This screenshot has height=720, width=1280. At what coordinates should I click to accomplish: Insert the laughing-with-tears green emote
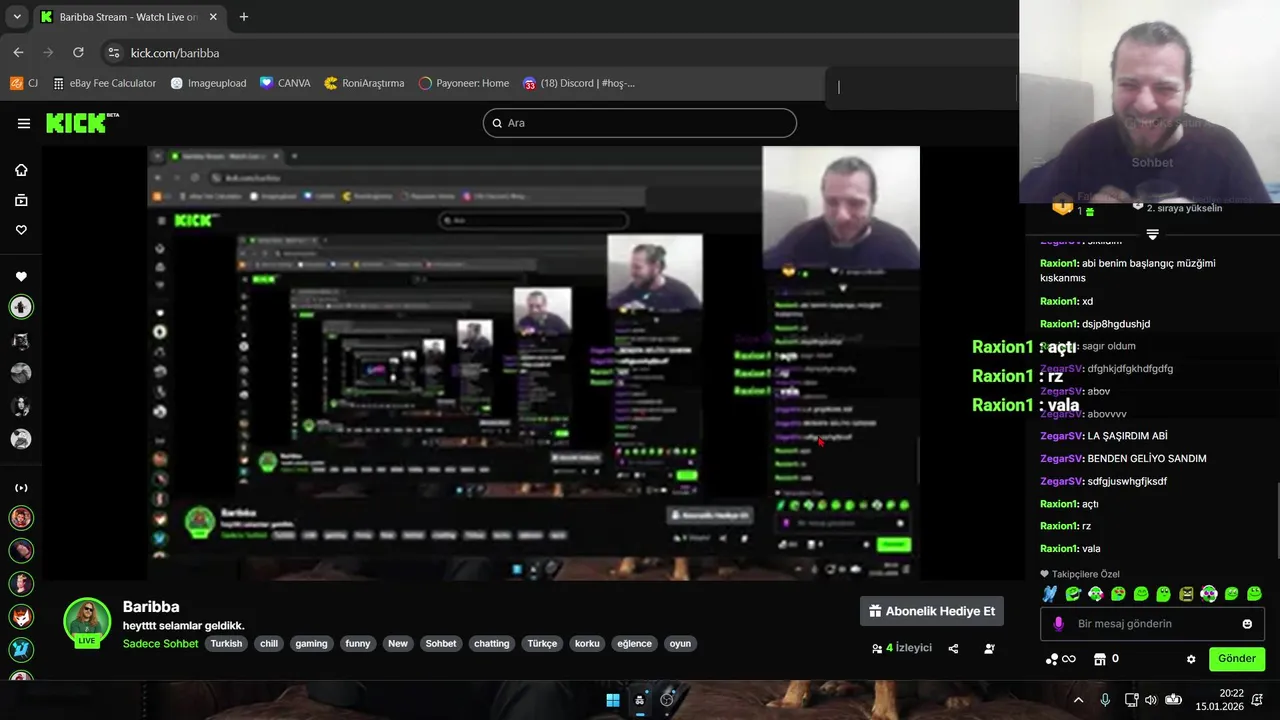[x=1073, y=594]
